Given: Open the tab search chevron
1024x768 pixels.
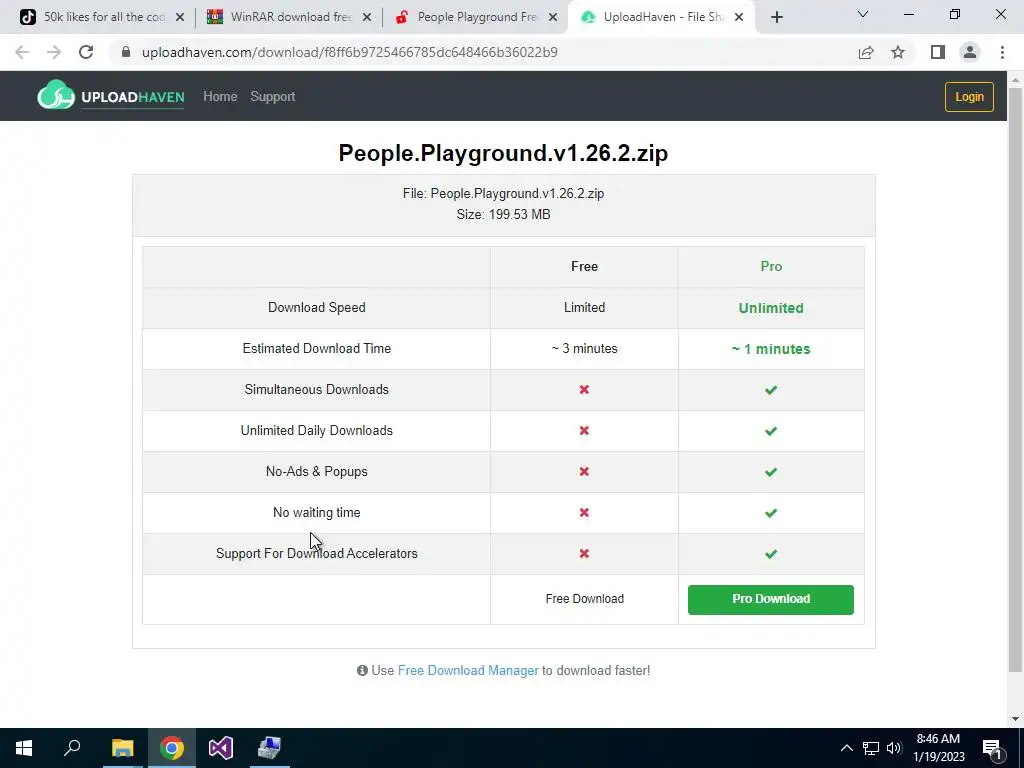Looking at the screenshot, I should pyautogui.click(x=863, y=14).
